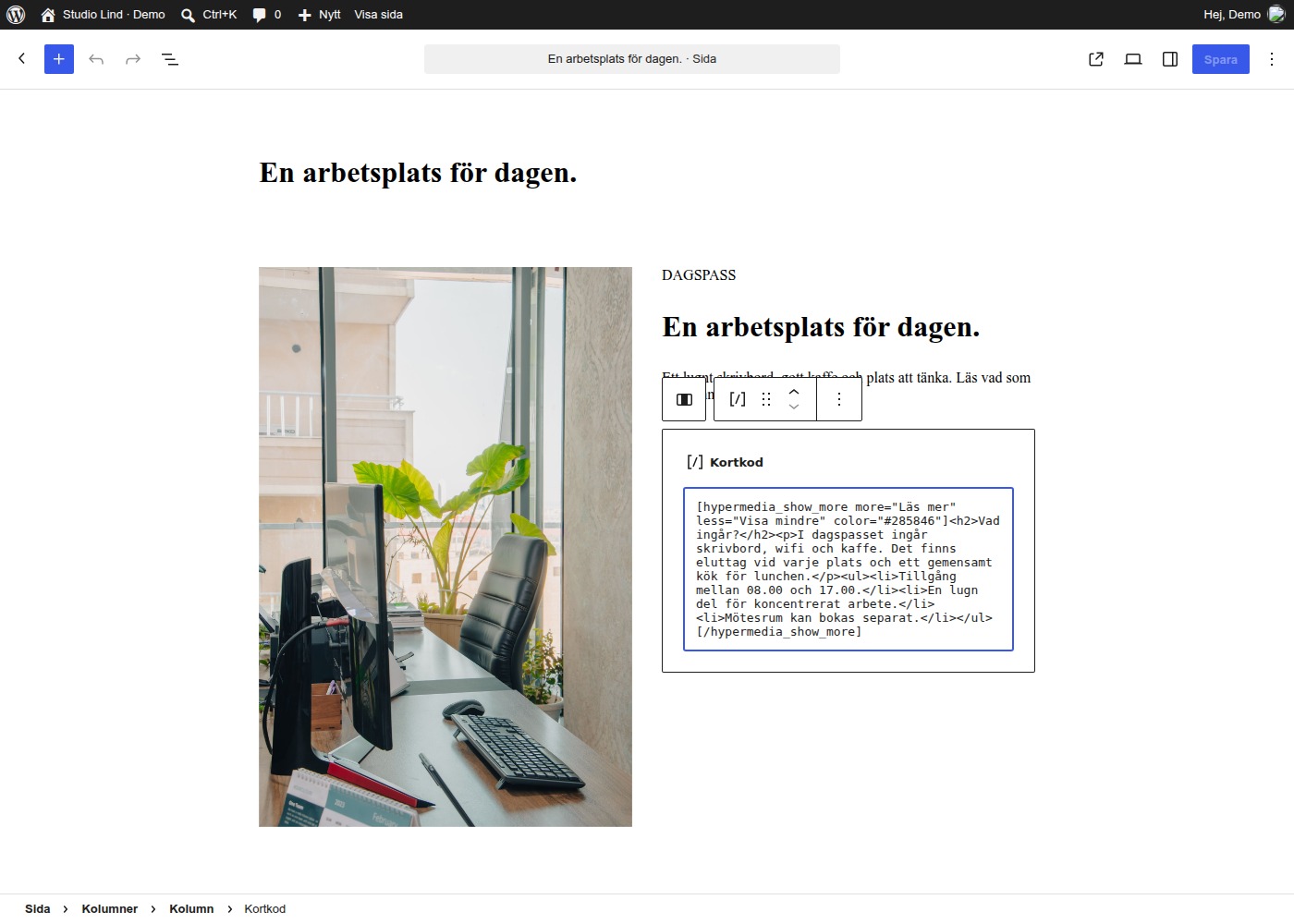Click the back arrow to leave editor
Screen dimensions: 1294x924
click(x=22, y=59)
